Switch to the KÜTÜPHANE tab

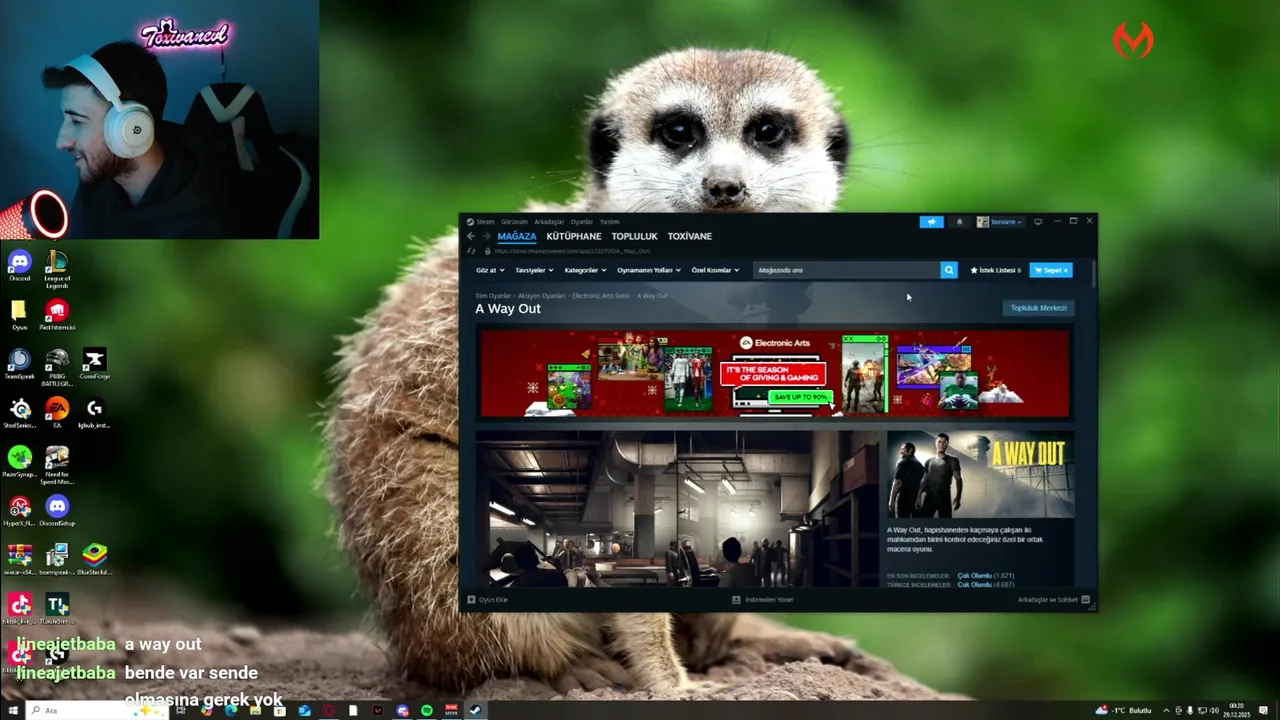574,236
